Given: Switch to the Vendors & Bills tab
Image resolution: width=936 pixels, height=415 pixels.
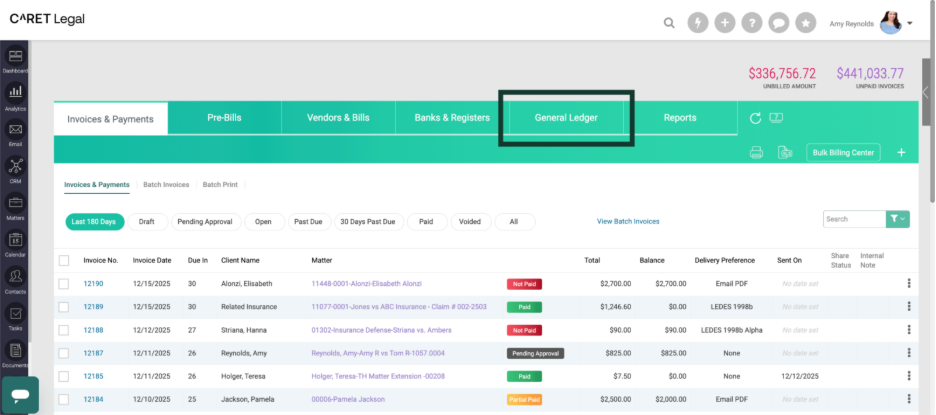Looking at the screenshot, I should pyautogui.click(x=338, y=118).
